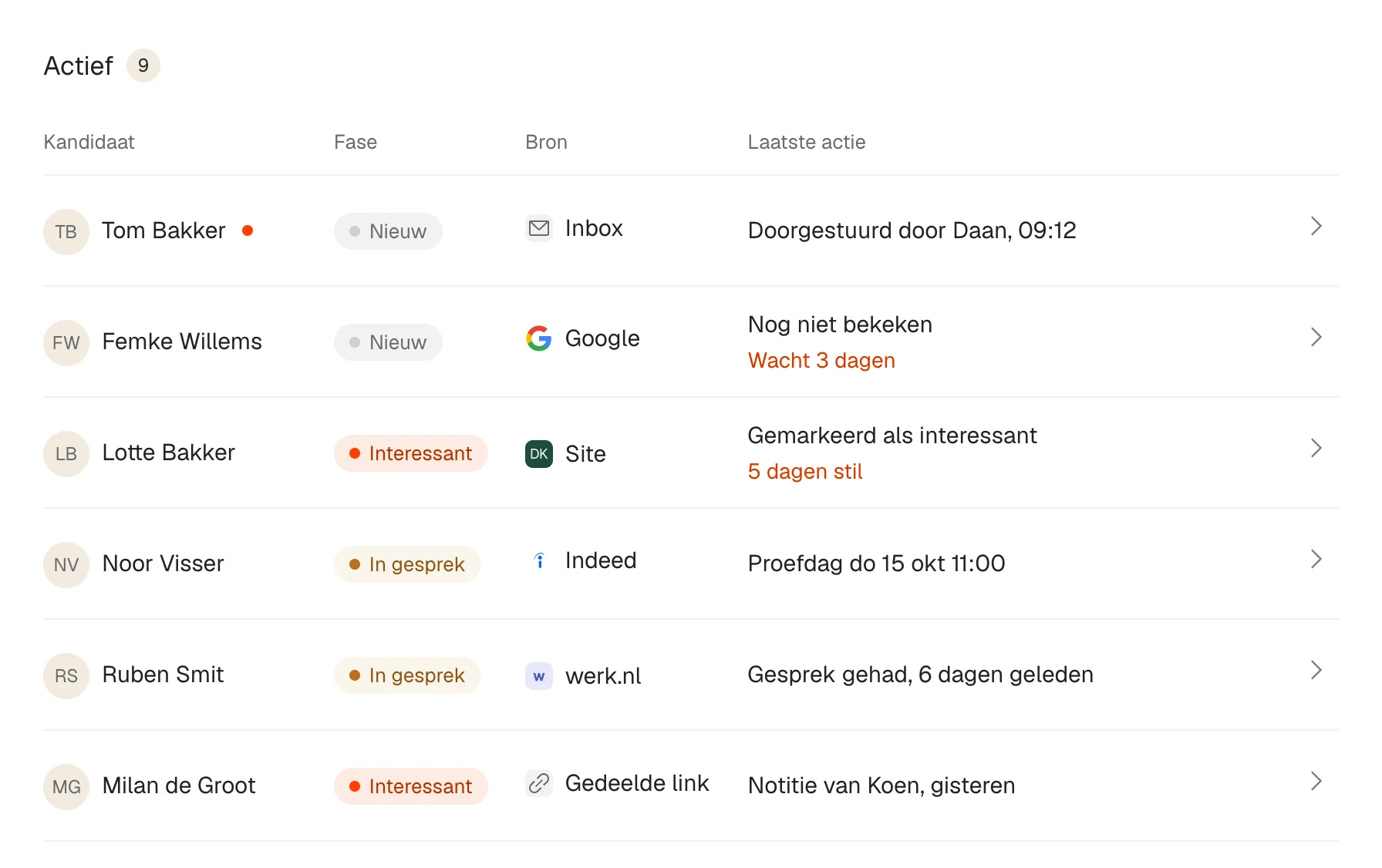The width and height of the screenshot is (1382, 868).
Task: Click the Nieuw badge for Tom Bakker
Action: (388, 231)
